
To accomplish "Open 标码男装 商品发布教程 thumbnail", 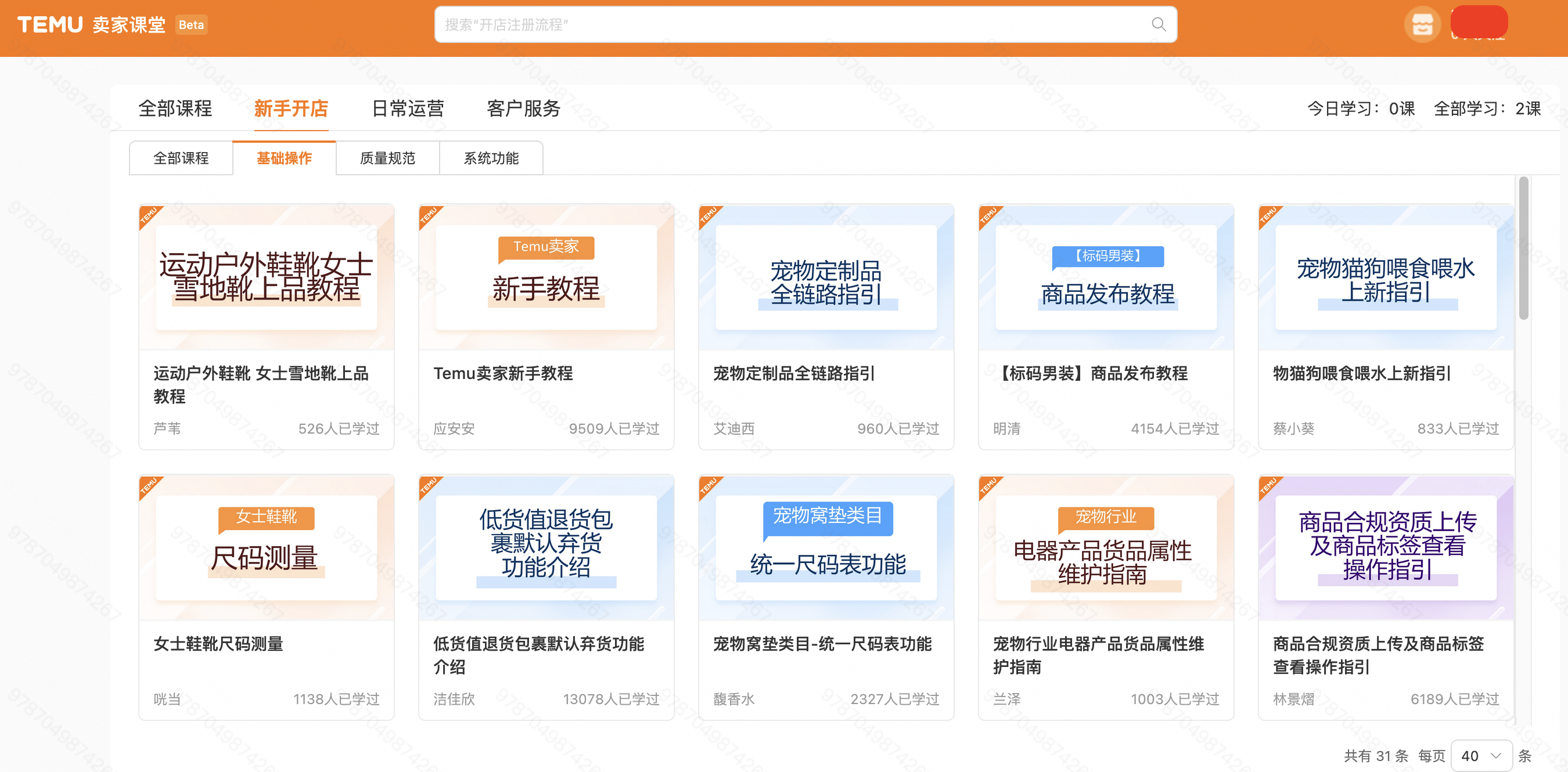I will point(1107,277).
